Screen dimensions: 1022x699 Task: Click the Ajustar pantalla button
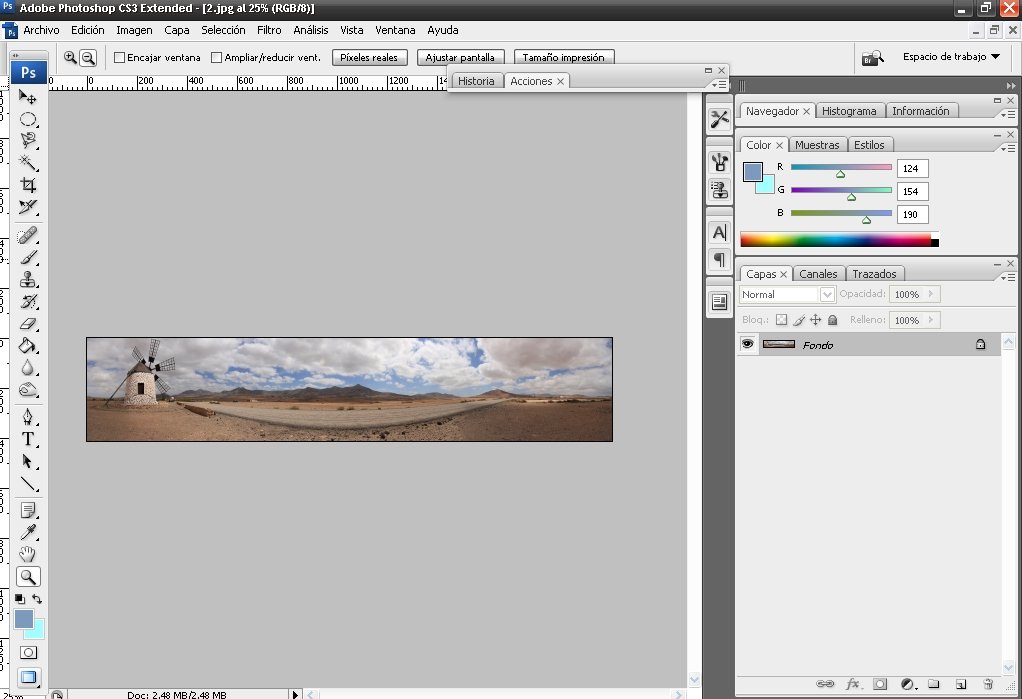coord(460,58)
